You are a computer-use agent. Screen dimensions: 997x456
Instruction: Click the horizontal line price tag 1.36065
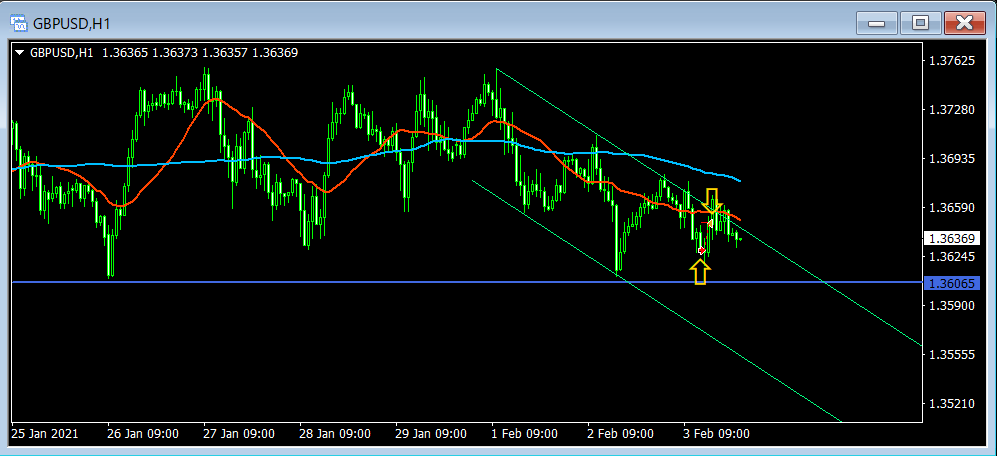click(951, 283)
